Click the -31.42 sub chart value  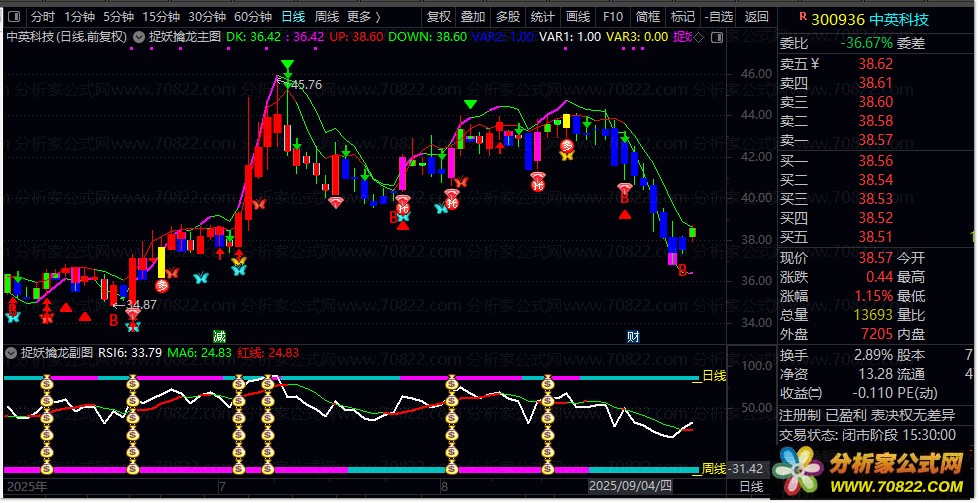(x=748, y=469)
